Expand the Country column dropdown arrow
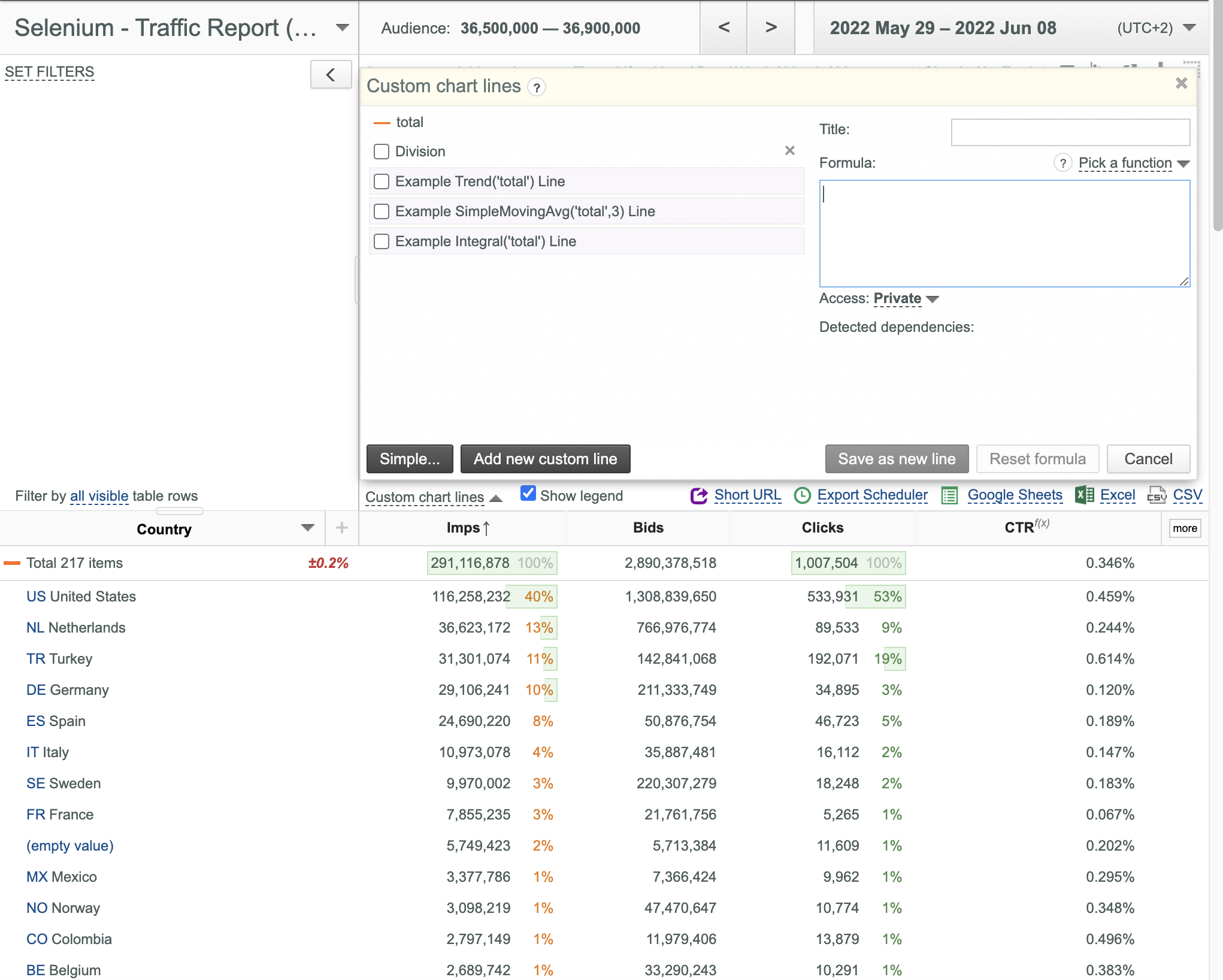The height and width of the screenshot is (980, 1223). tap(308, 528)
